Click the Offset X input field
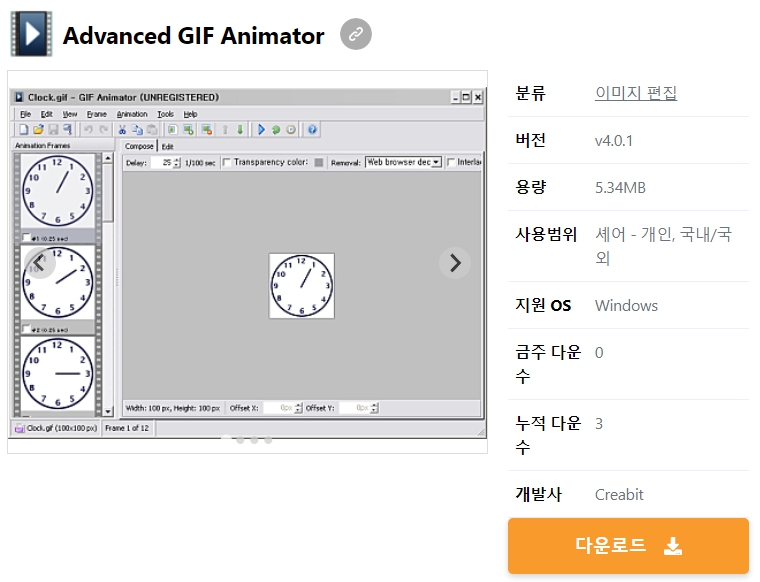This screenshot has width=760, height=582. pos(280,408)
